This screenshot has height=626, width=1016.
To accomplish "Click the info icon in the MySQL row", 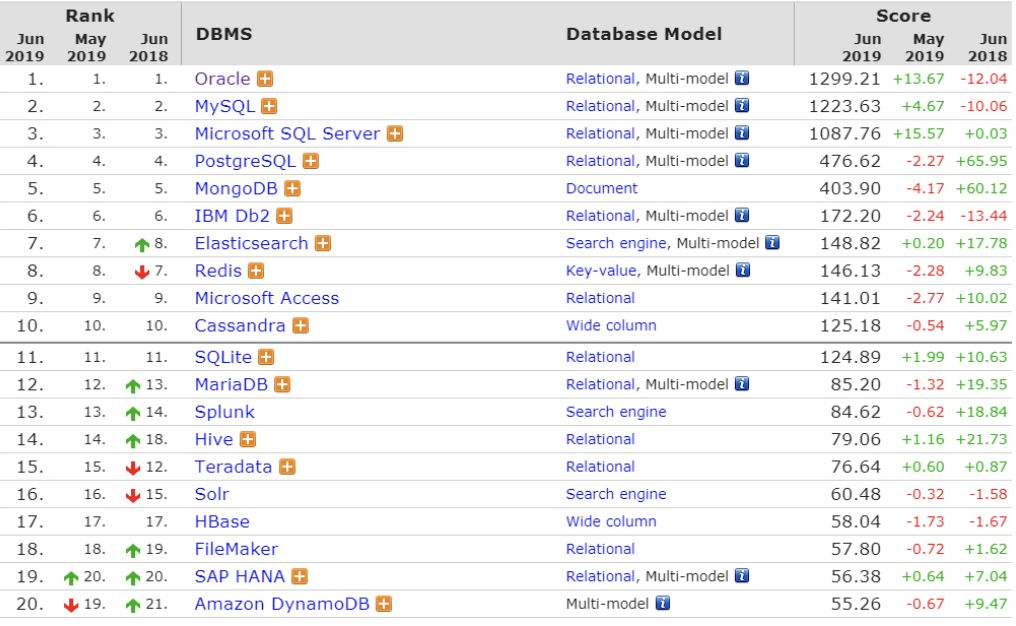I will (x=742, y=106).
